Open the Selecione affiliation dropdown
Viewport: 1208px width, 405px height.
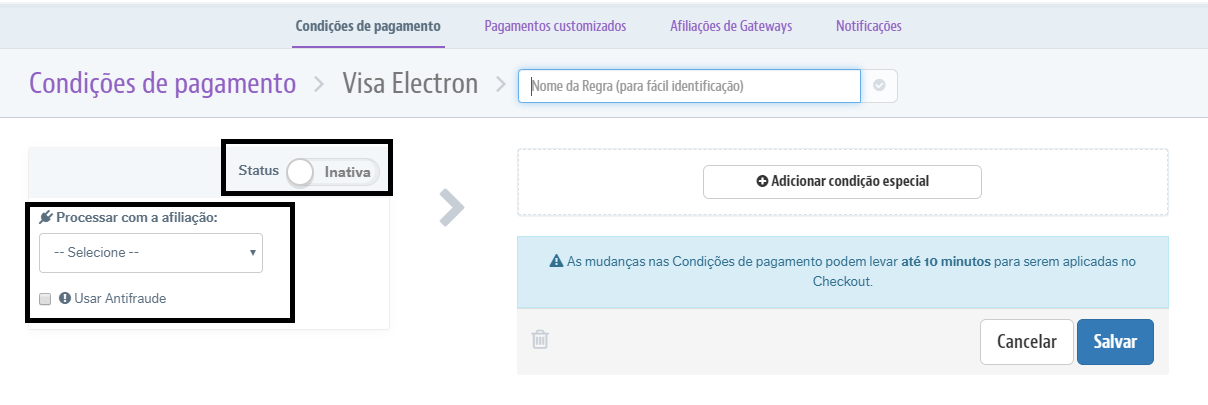(x=151, y=253)
